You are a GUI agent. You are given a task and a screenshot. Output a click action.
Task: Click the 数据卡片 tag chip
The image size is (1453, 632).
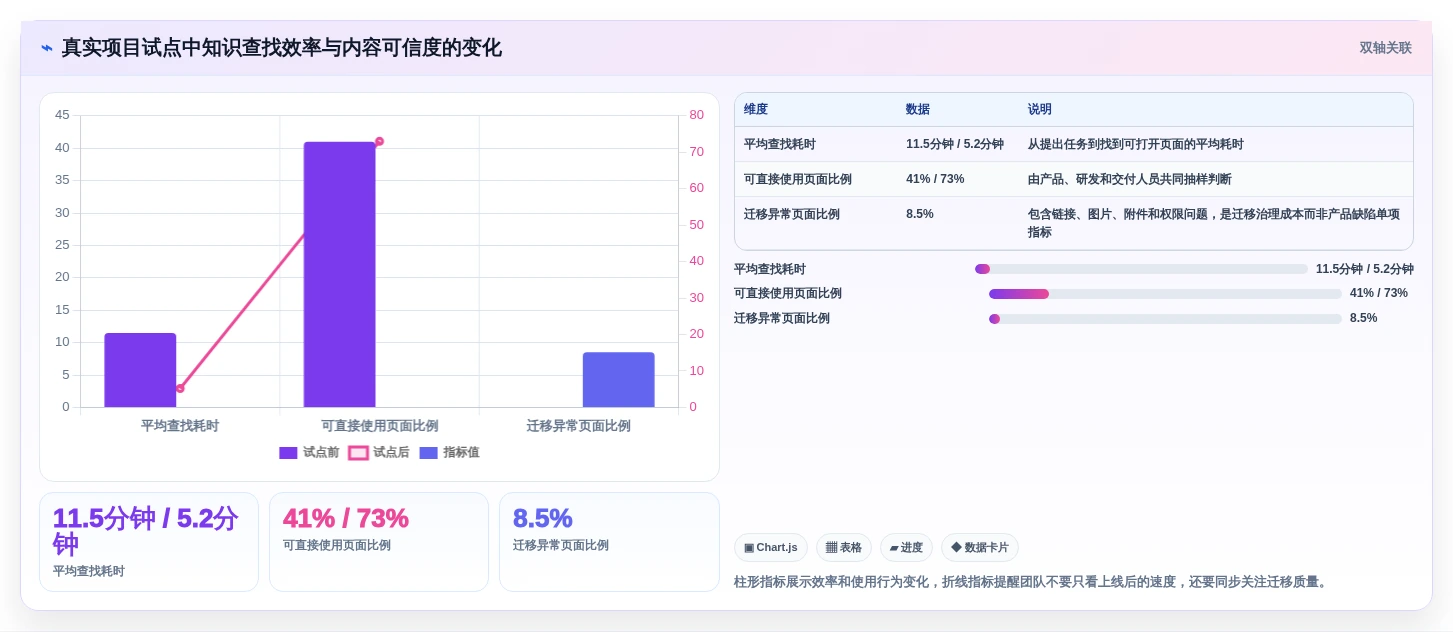point(980,547)
